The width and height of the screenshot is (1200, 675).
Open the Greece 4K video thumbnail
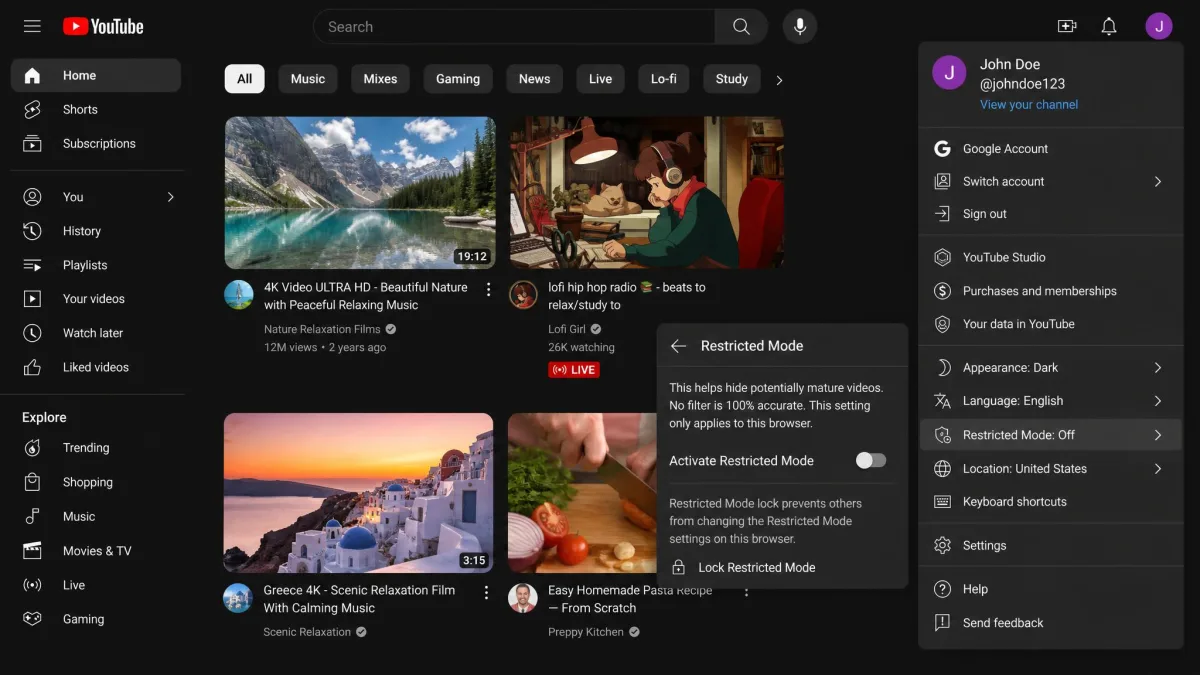(359, 493)
